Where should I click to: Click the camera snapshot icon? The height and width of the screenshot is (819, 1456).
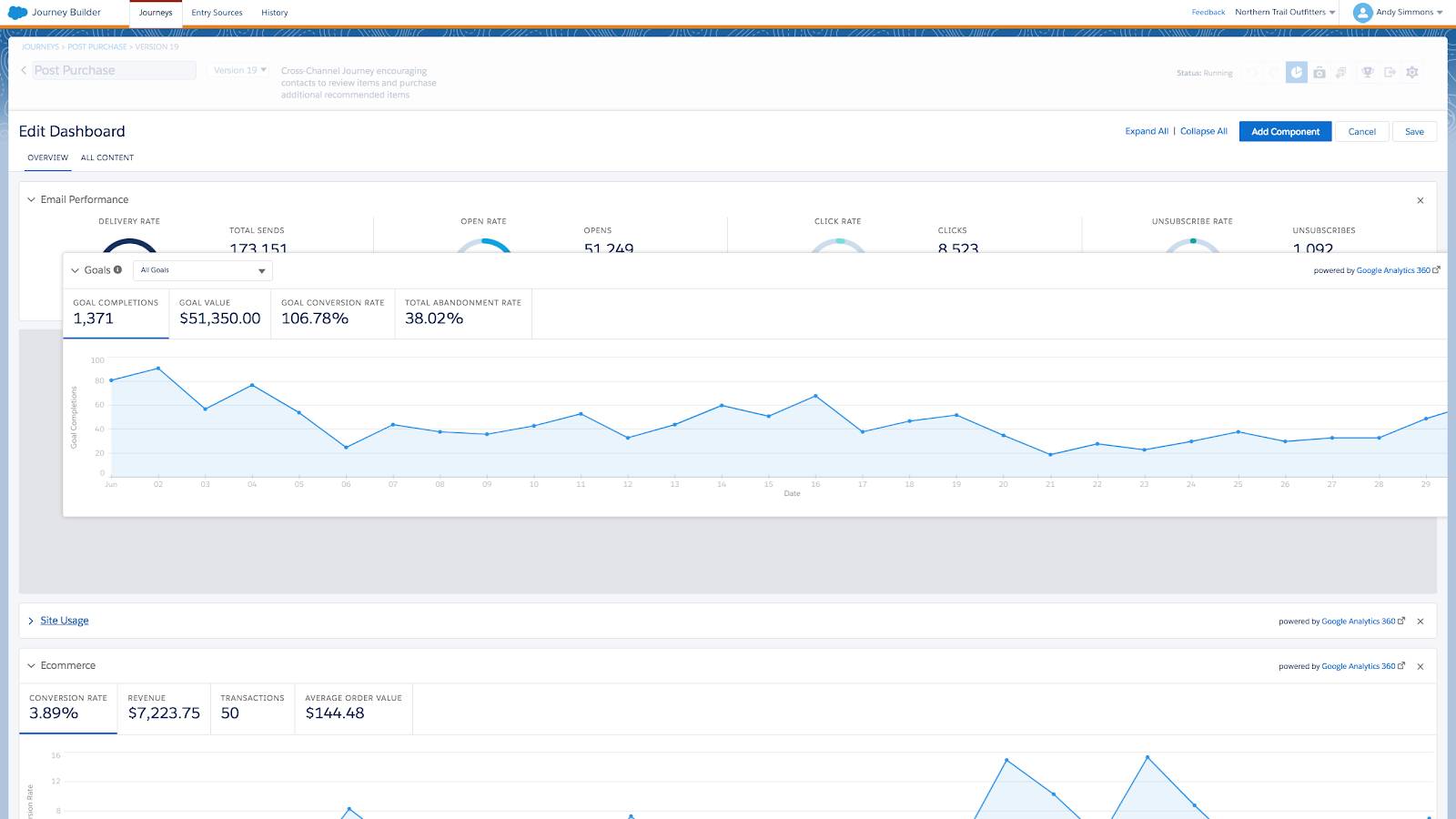(x=1319, y=73)
